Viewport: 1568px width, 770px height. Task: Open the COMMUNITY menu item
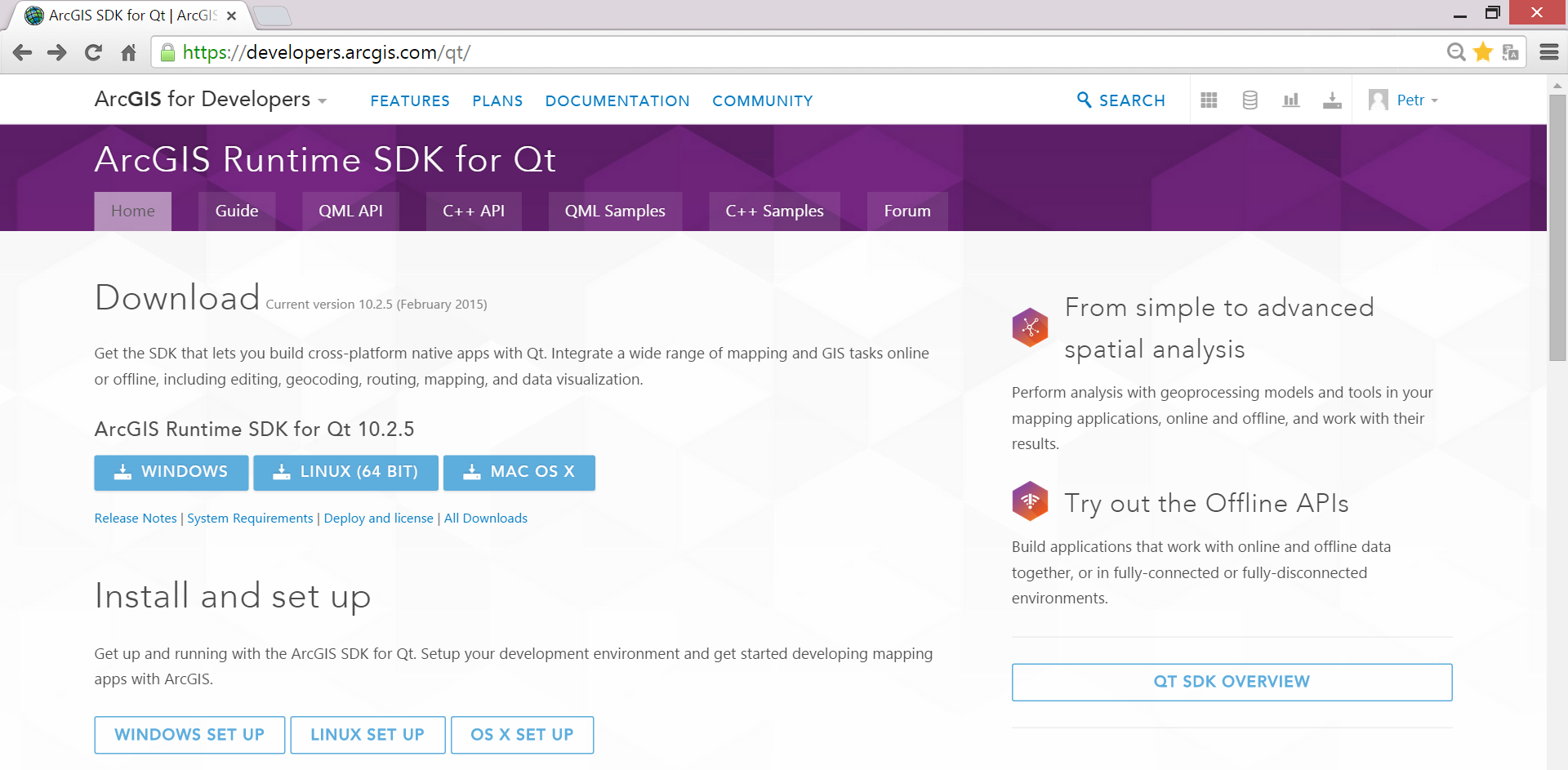(763, 101)
